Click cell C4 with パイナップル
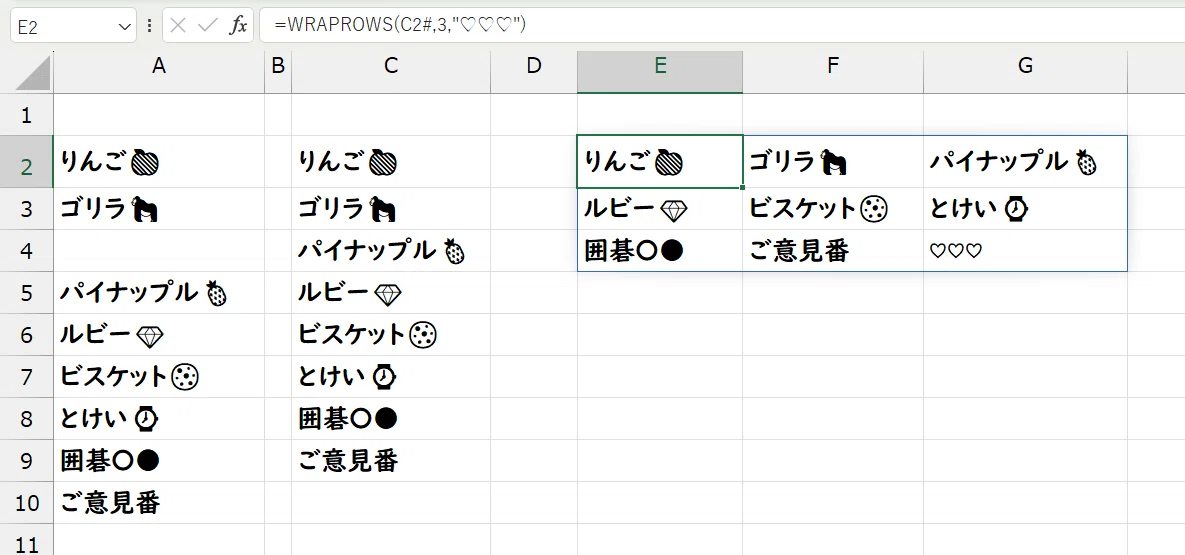Screen dimensions: 1185x555 391,250
